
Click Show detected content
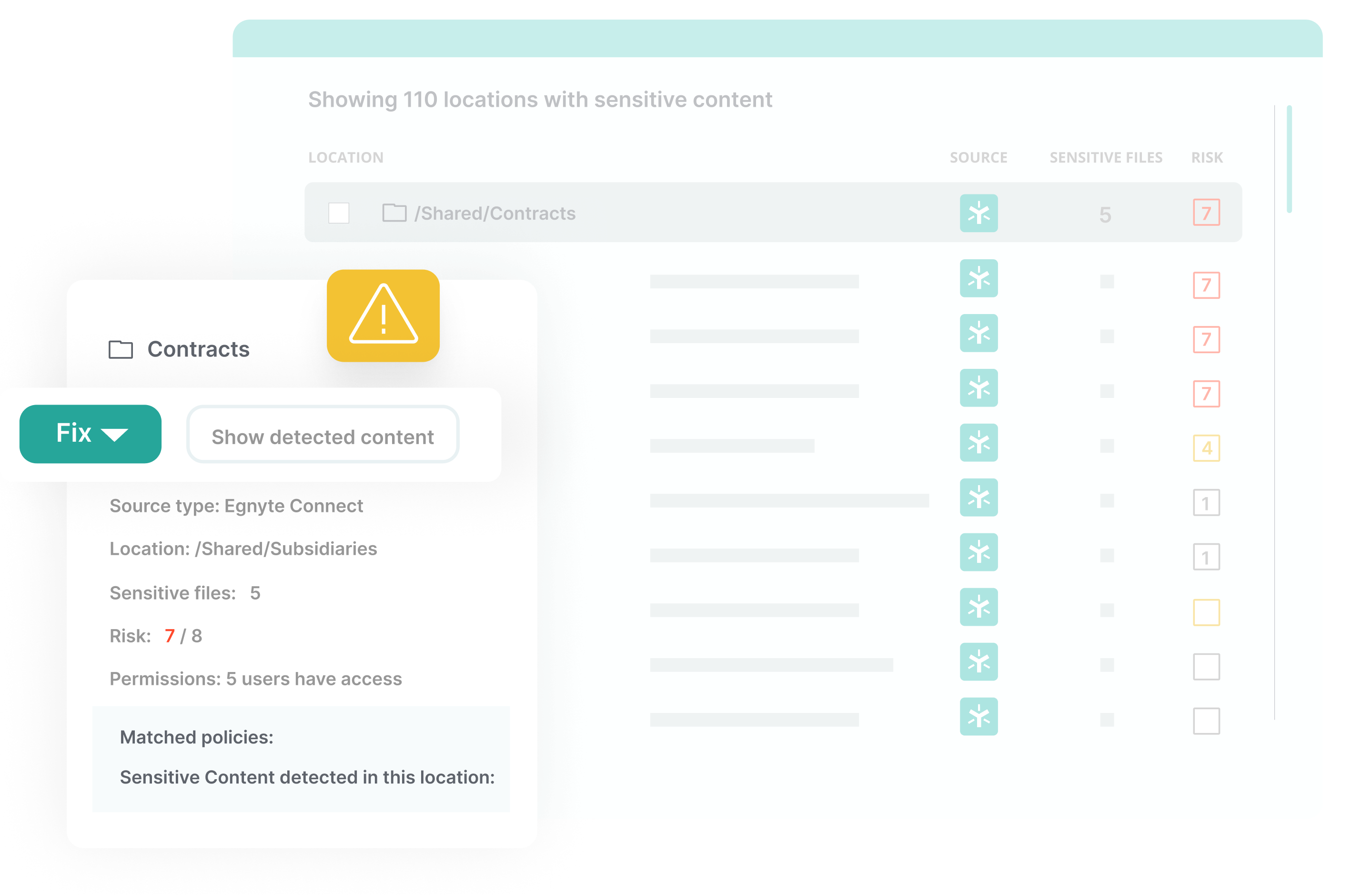point(323,437)
